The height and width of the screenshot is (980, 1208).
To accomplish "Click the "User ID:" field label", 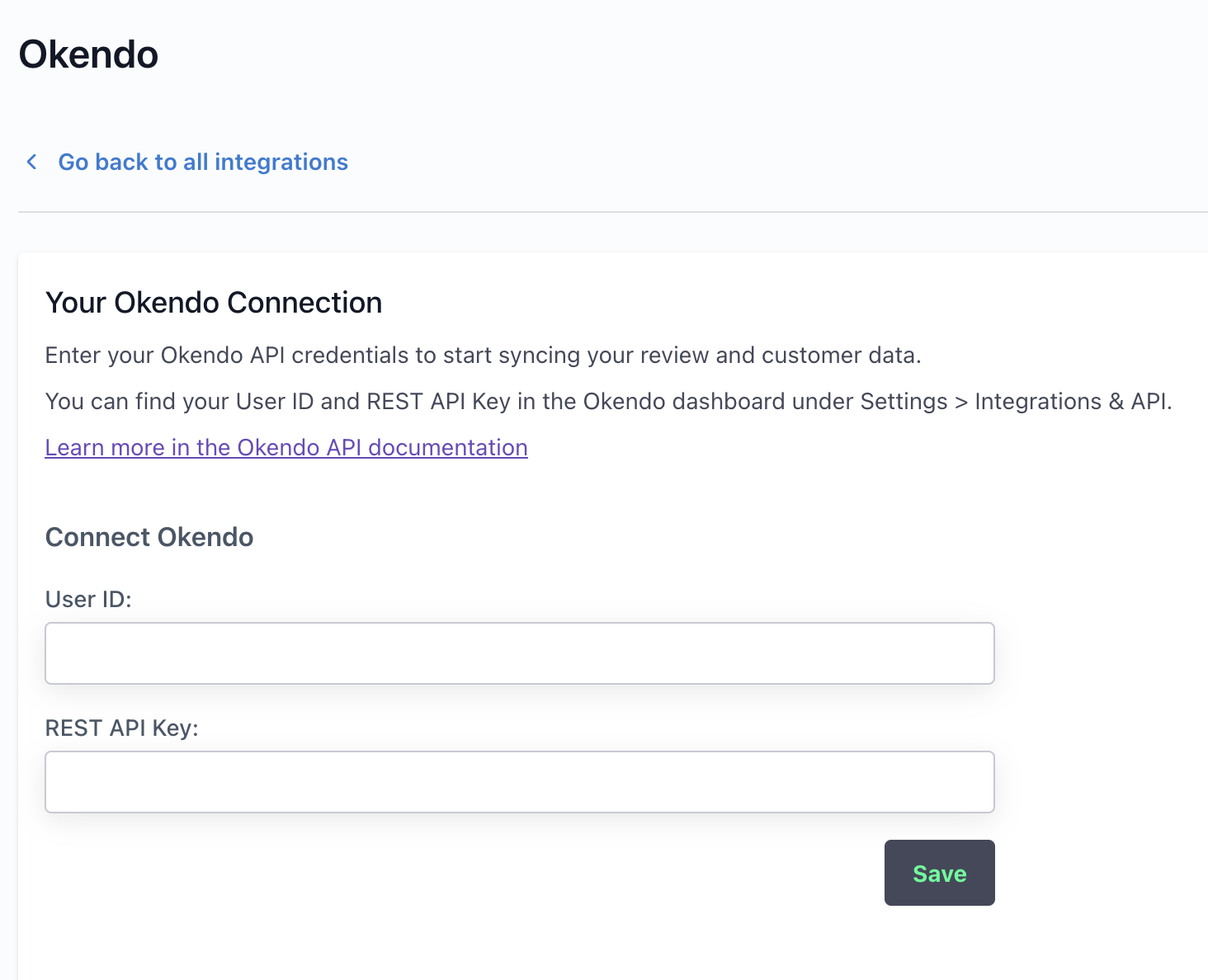I will click(88, 599).
